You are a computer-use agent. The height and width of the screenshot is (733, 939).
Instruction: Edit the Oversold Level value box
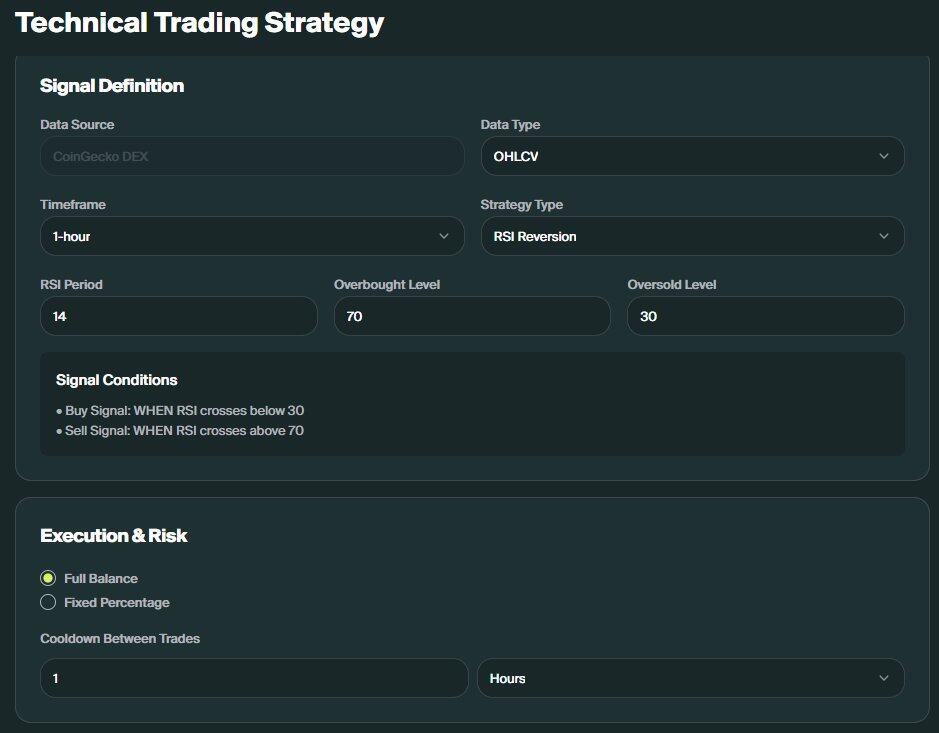(765, 316)
